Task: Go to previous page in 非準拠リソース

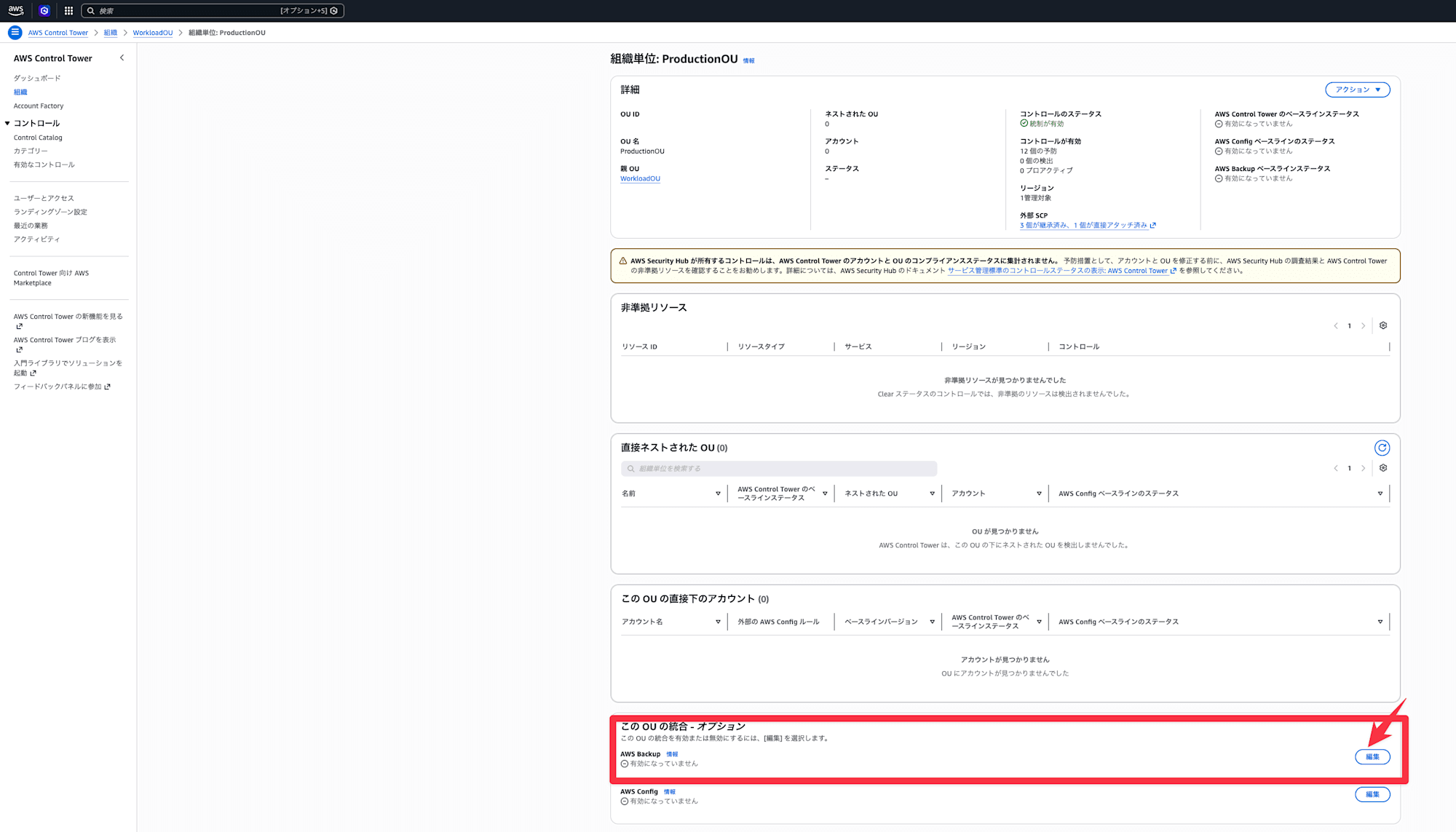Action: [x=1336, y=326]
